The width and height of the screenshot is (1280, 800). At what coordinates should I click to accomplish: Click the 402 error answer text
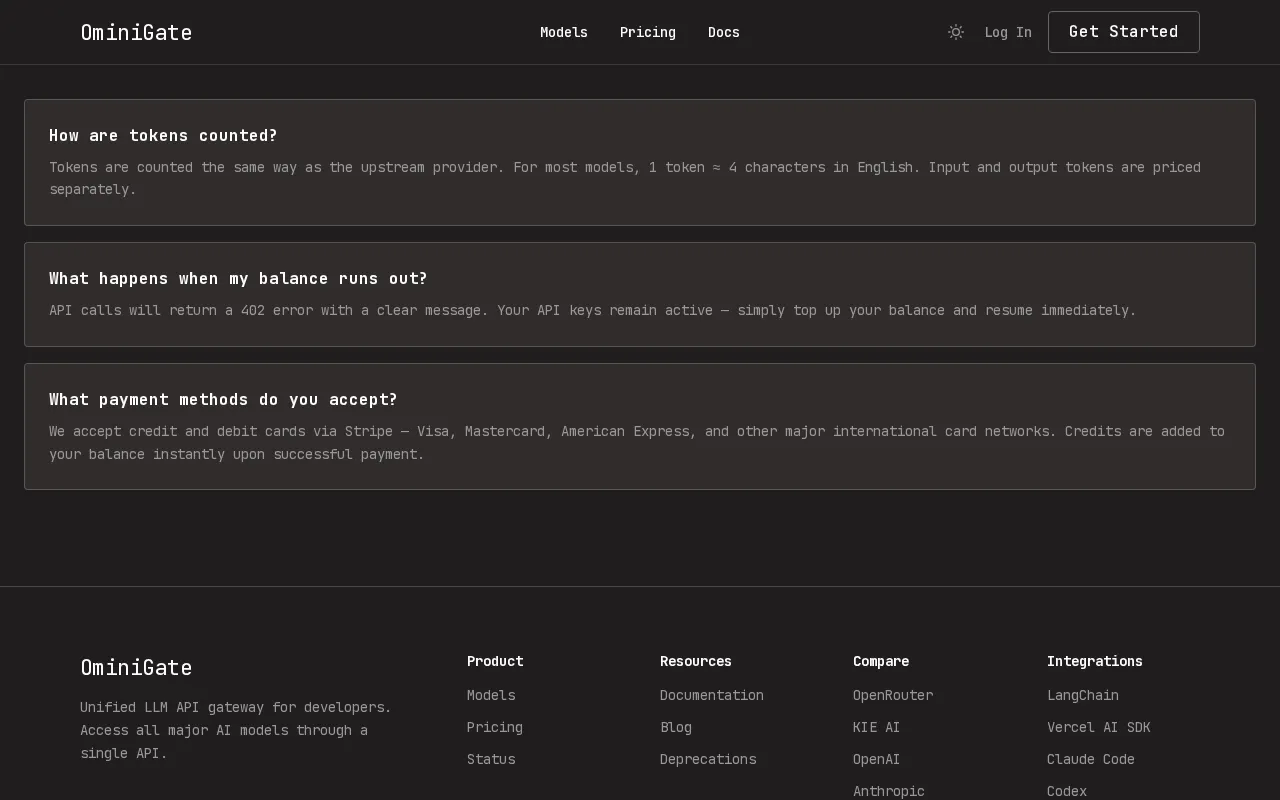point(593,310)
